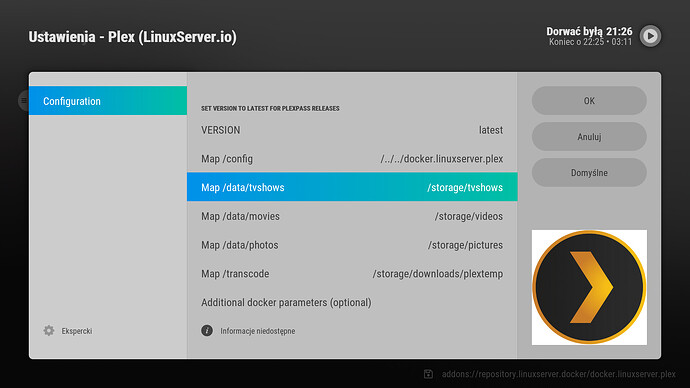The image size is (690, 388).
Task: Click the 'Koniec o 22:25 • 03:11' text
Action: [591, 42]
